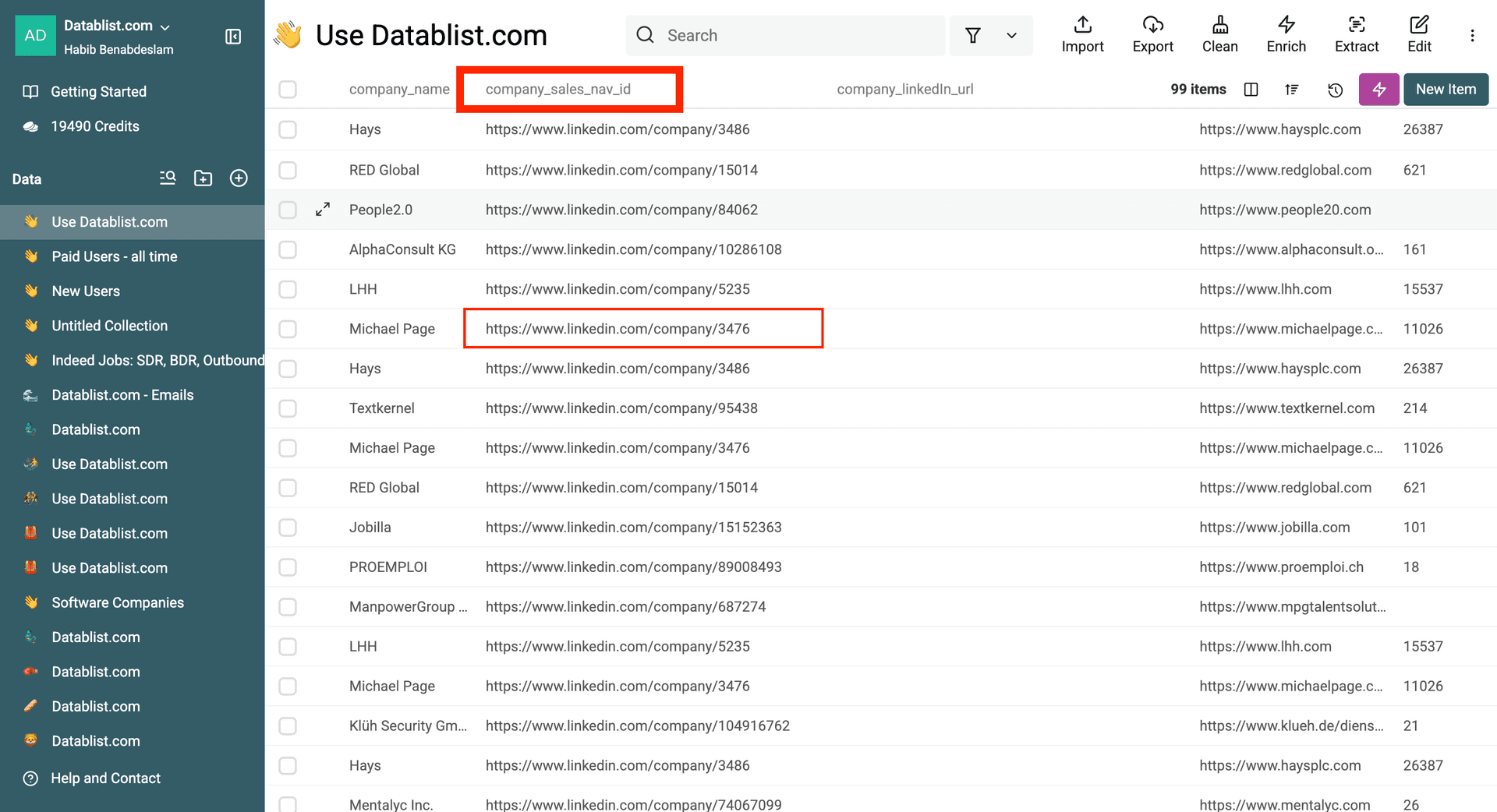
Task: Check the Michael Page row checkbox
Action: (288, 328)
